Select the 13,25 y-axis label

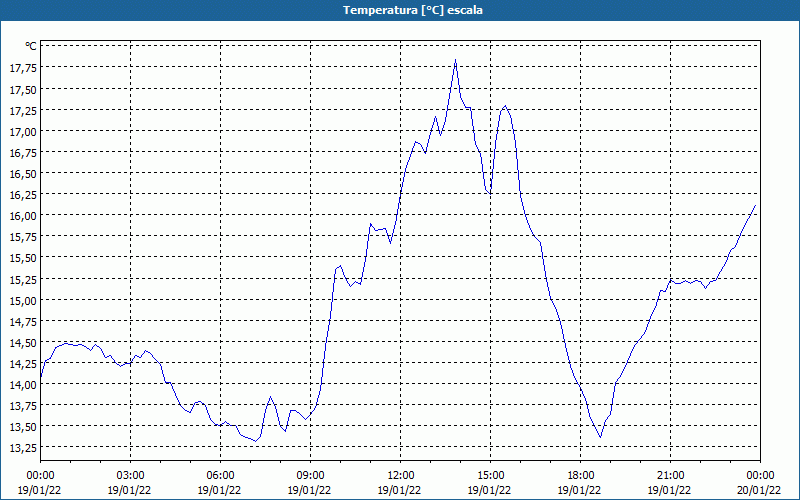pos(23,448)
